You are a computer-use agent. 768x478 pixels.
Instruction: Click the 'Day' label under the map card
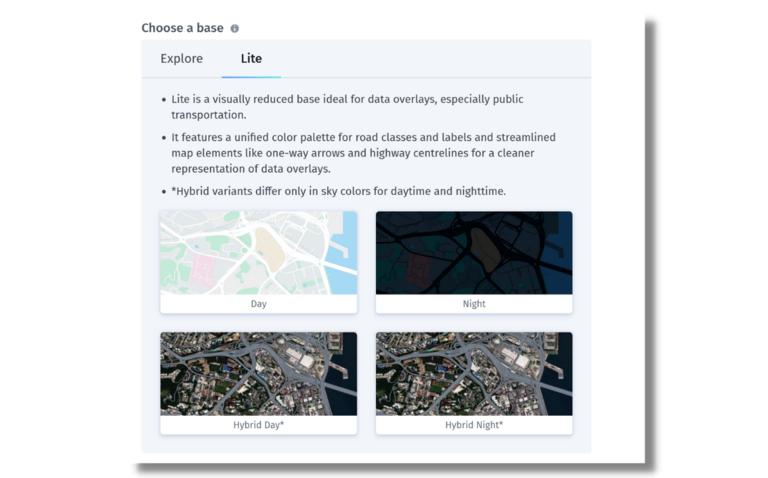259,304
